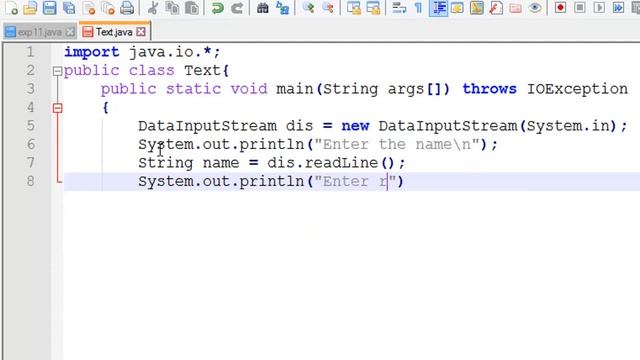Redo the edit with the grey Redo arrow
Image resolution: width=640 pixels, height=360 pixels.
237,8
